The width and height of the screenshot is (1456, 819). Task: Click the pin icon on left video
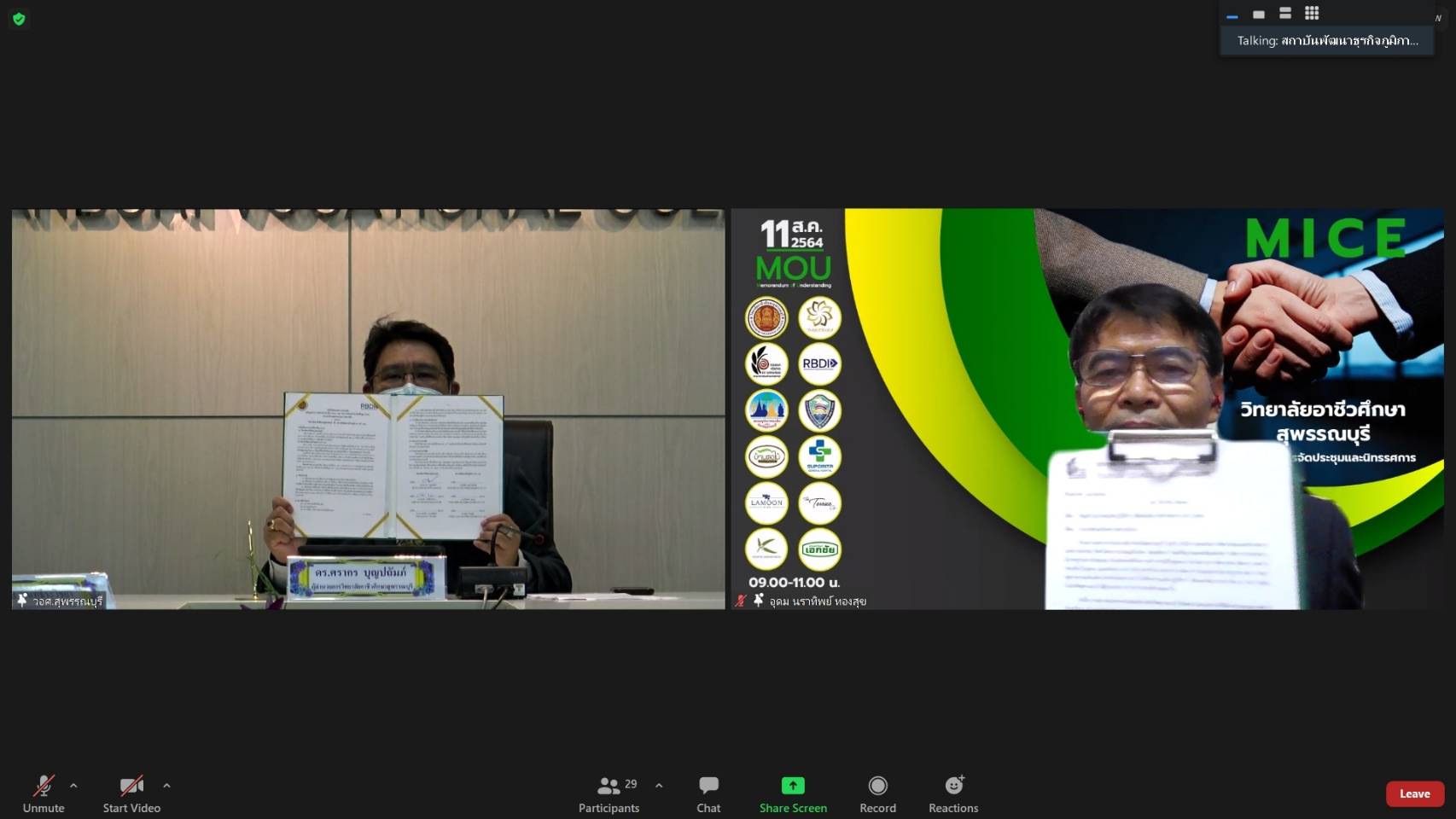22,601
